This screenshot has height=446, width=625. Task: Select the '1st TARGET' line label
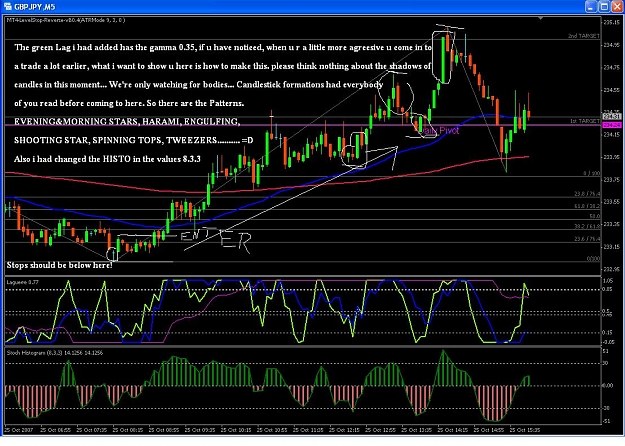pos(585,121)
